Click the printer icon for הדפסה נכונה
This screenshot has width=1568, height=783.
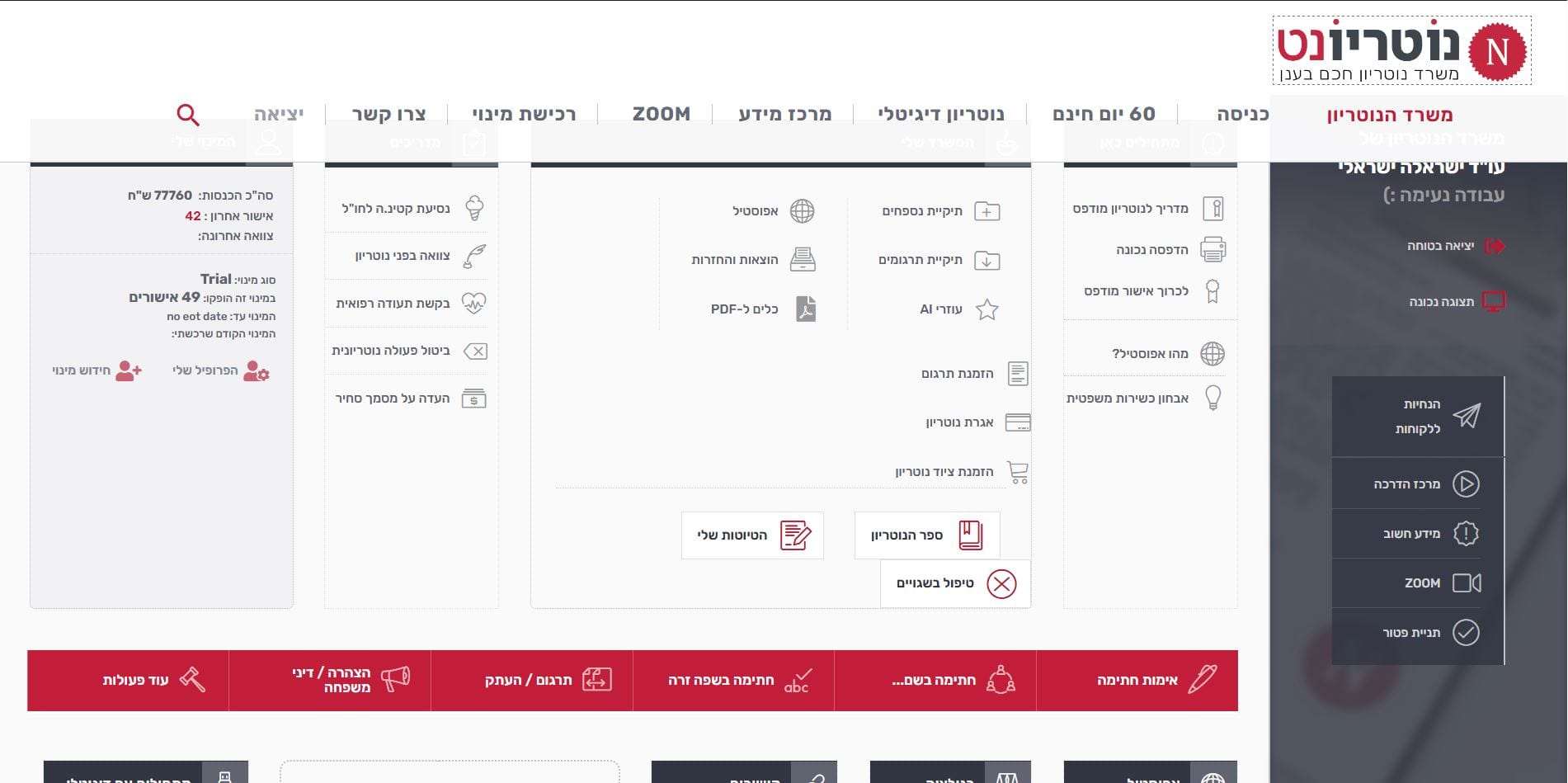[x=1212, y=249]
